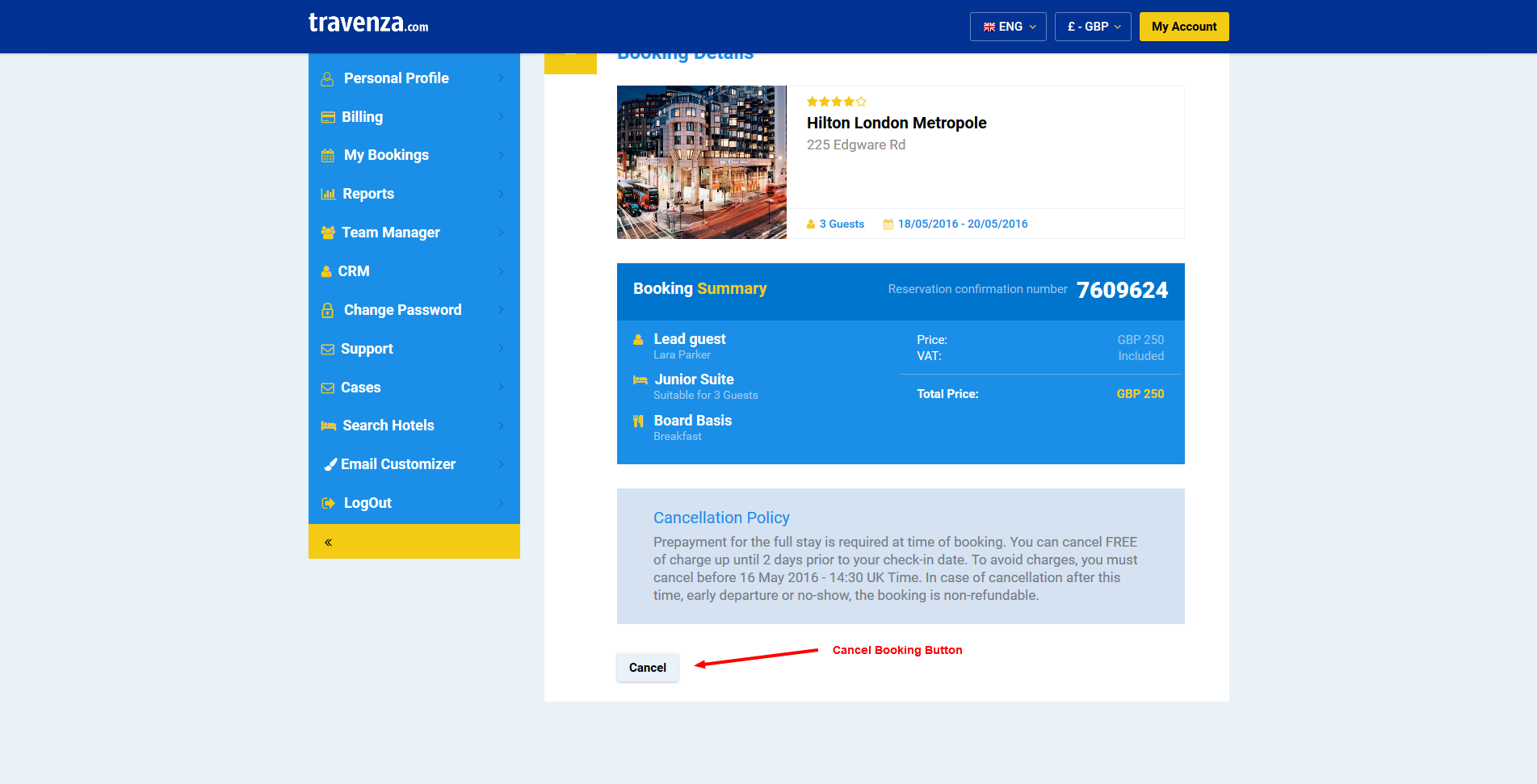The image size is (1537, 784).
Task: Open Change Password menu item
Action: (x=414, y=310)
